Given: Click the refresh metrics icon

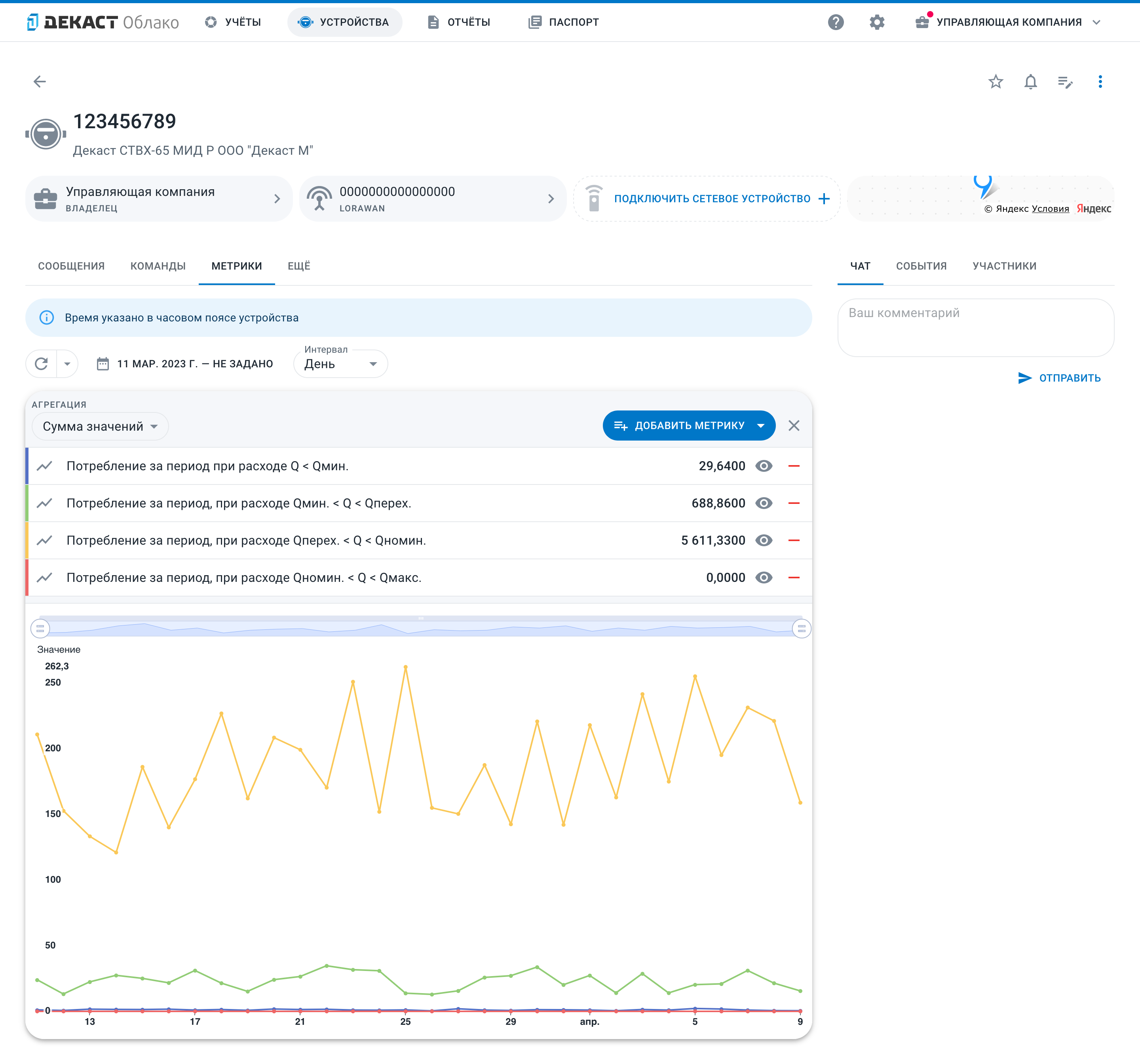Looking at the screenshot, I should [x=41, y=364].
